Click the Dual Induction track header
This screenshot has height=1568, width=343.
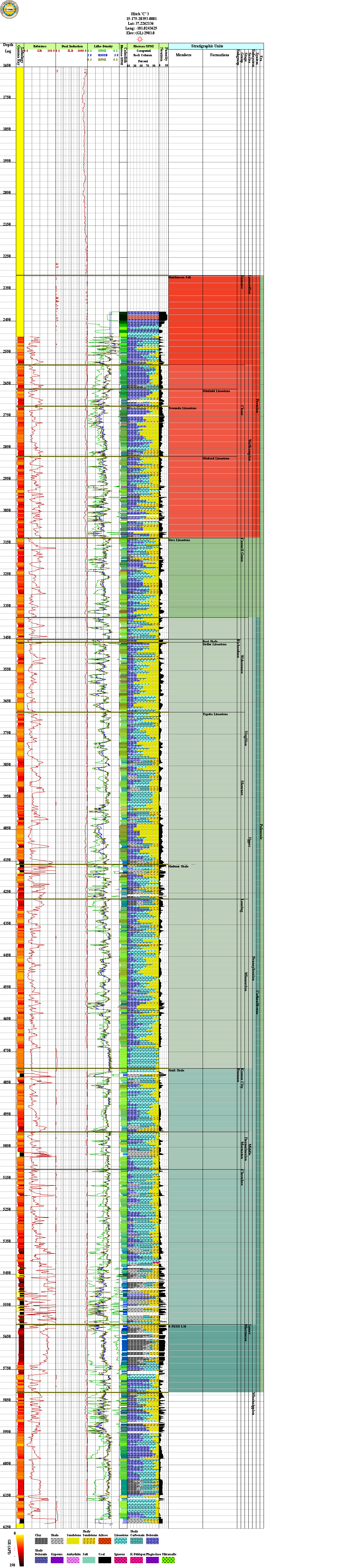(x=72, y=46)
